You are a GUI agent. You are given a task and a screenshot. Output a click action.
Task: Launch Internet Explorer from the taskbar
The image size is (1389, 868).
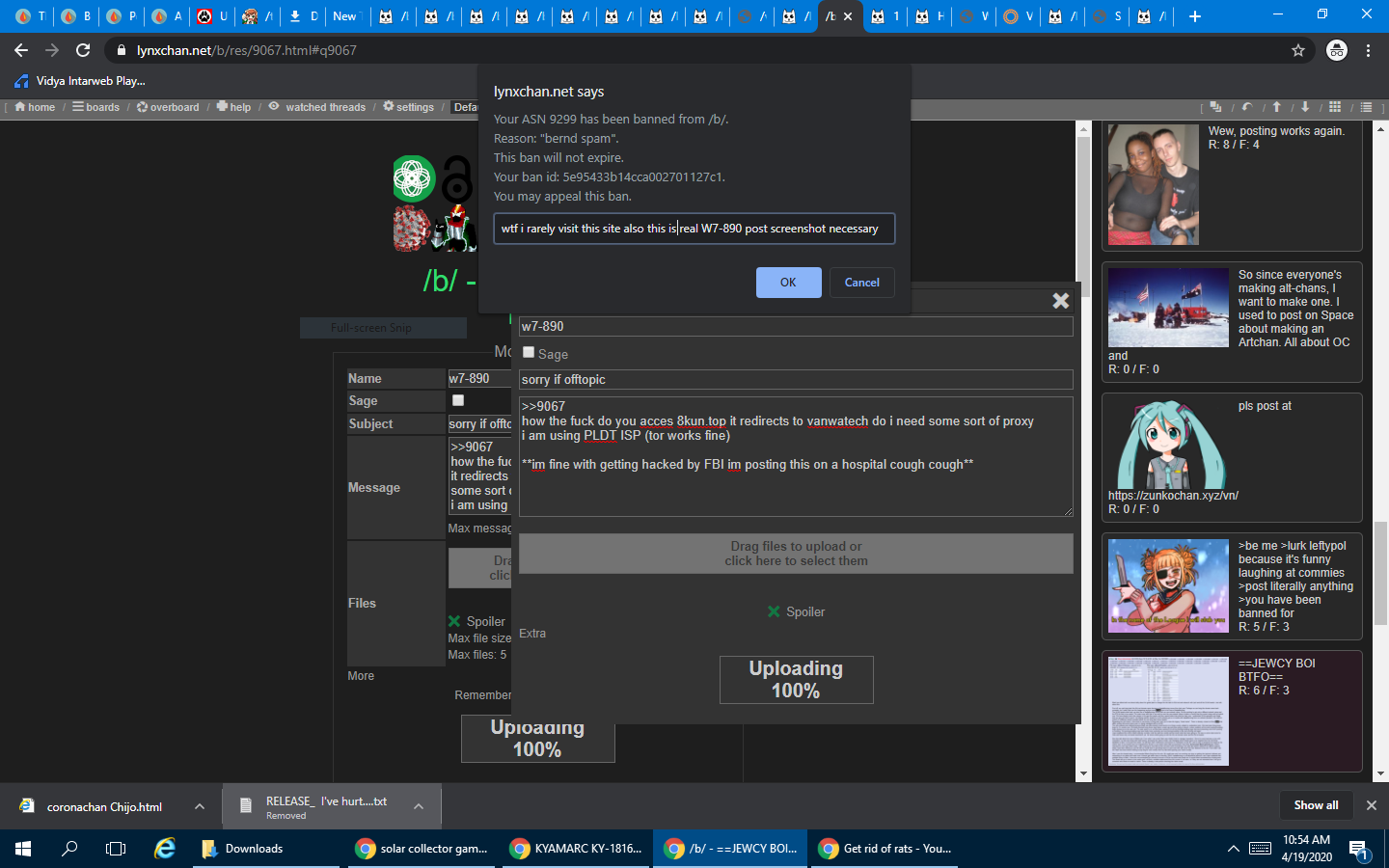pos(166,849)
